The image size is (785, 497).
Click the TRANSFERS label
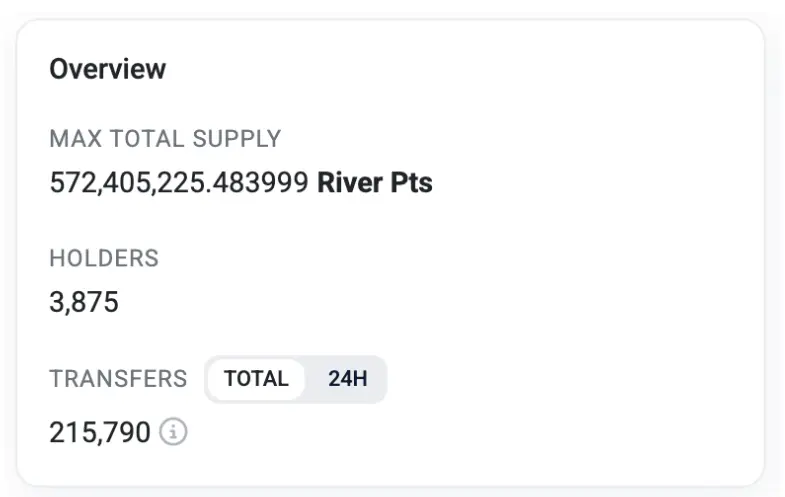pos(118,379)
